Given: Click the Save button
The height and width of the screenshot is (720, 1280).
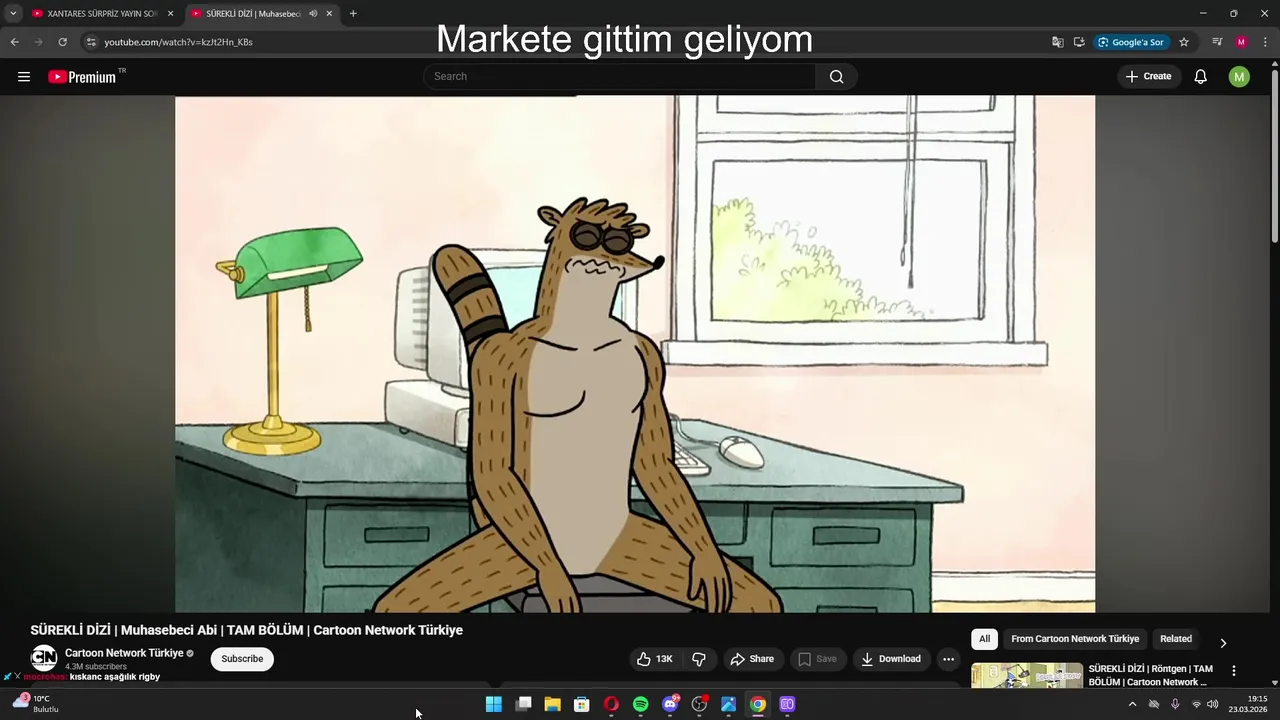Looking at the screenshot, I should coord(817,659).
